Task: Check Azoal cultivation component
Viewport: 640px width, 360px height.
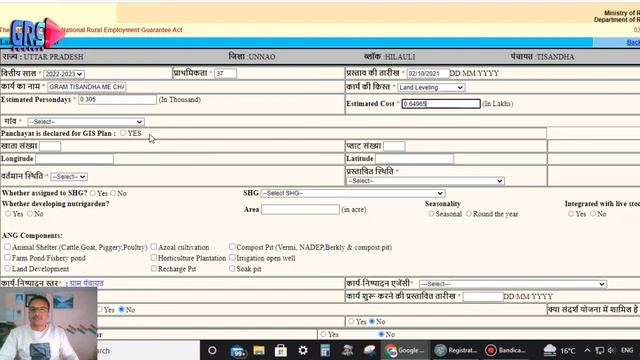Action: pyautogui.click(x=153, y=247)
